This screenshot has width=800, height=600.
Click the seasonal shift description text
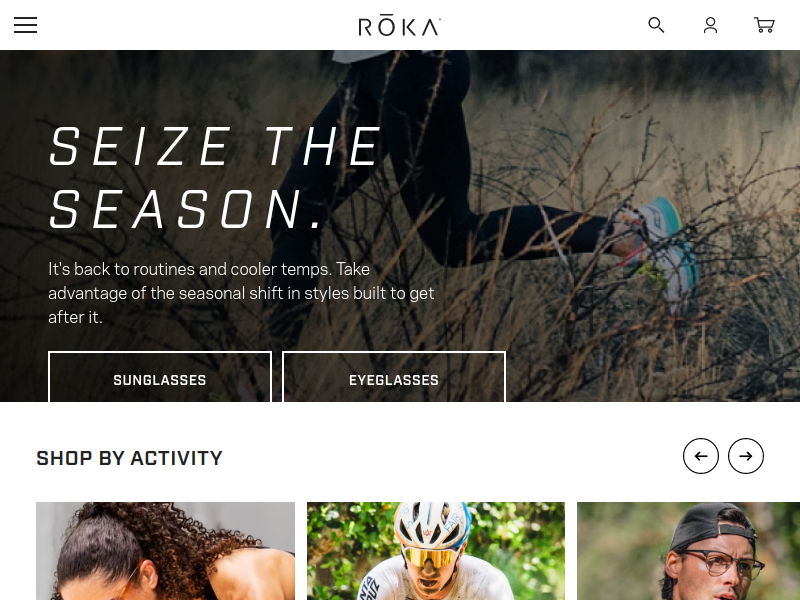pos(241,293)
